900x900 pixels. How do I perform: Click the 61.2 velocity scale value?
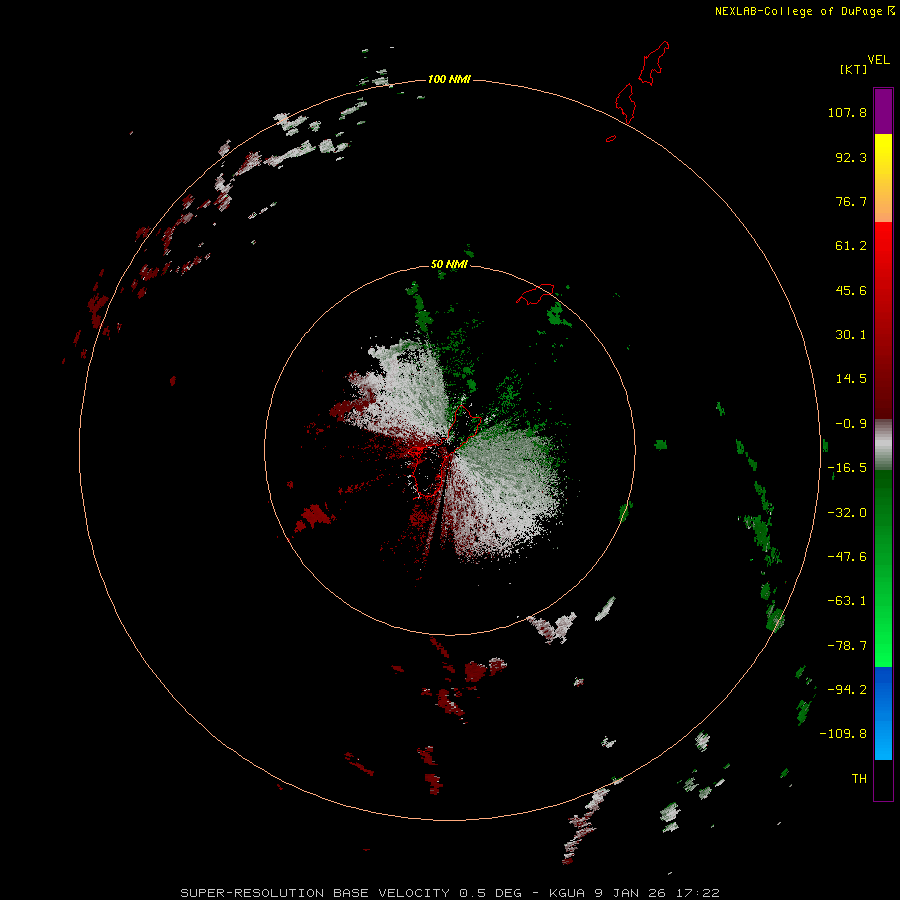(851, 246)
